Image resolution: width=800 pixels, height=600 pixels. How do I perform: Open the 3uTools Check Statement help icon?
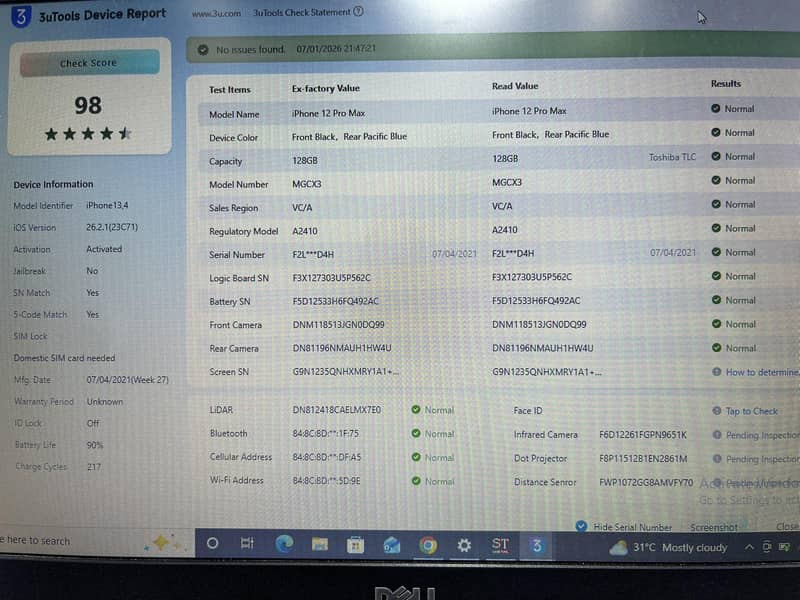point(359,11)
